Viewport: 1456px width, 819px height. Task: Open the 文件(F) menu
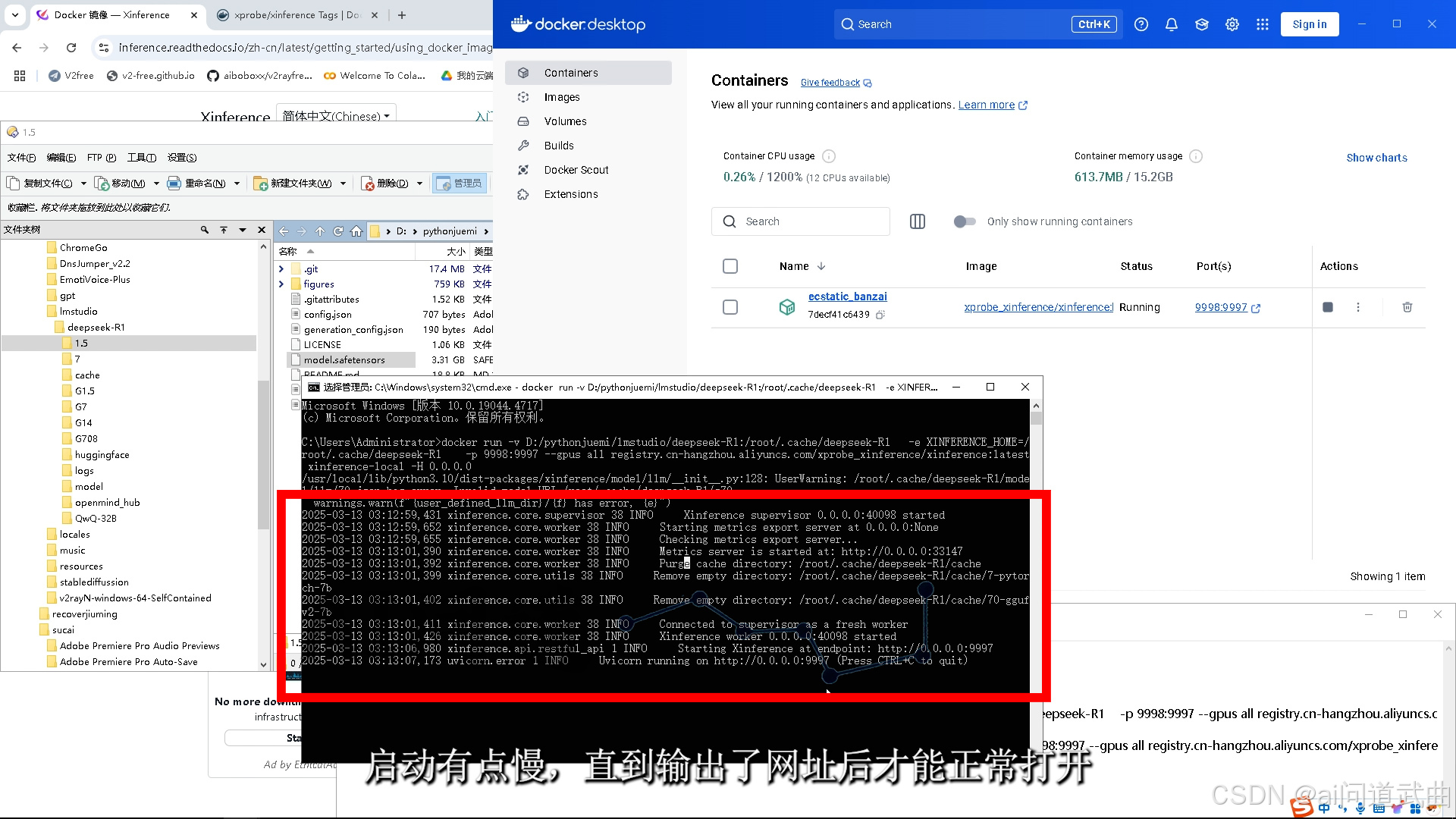21,158
